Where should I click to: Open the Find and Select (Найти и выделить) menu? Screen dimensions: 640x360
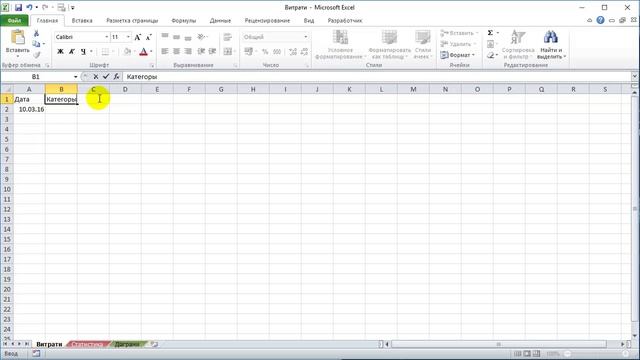[551, 45]
